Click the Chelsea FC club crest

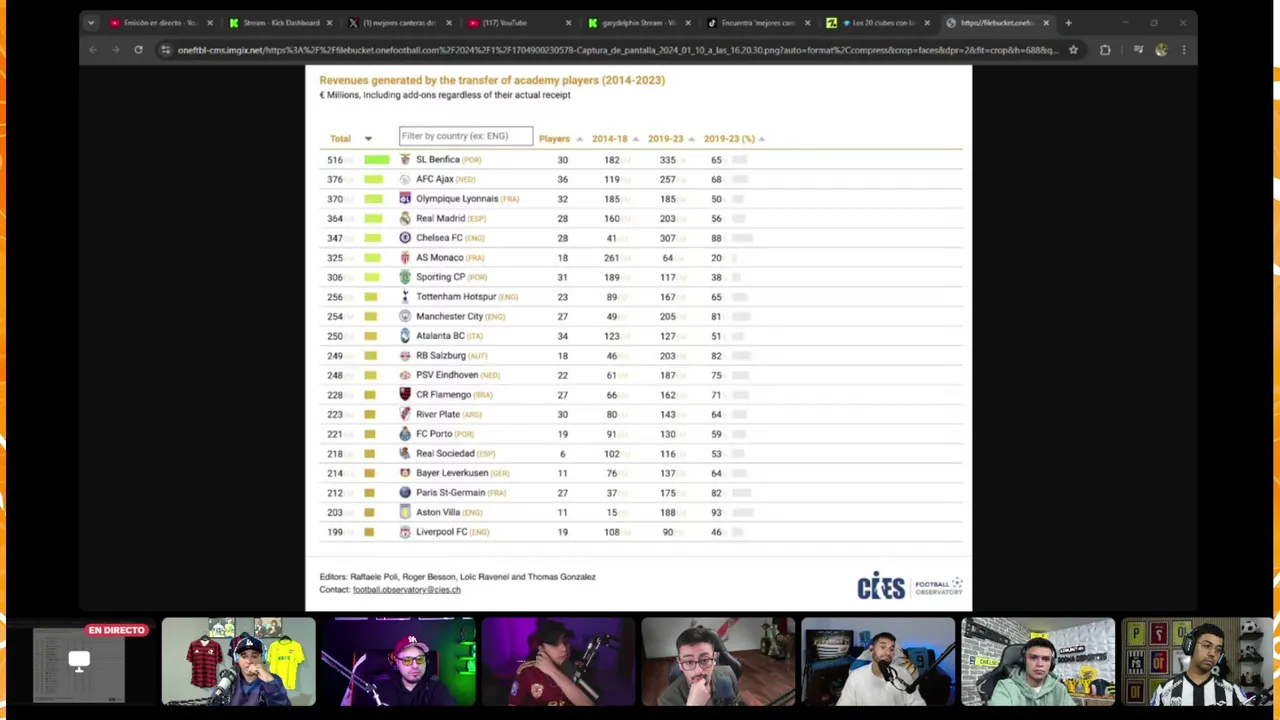[405, 238]
